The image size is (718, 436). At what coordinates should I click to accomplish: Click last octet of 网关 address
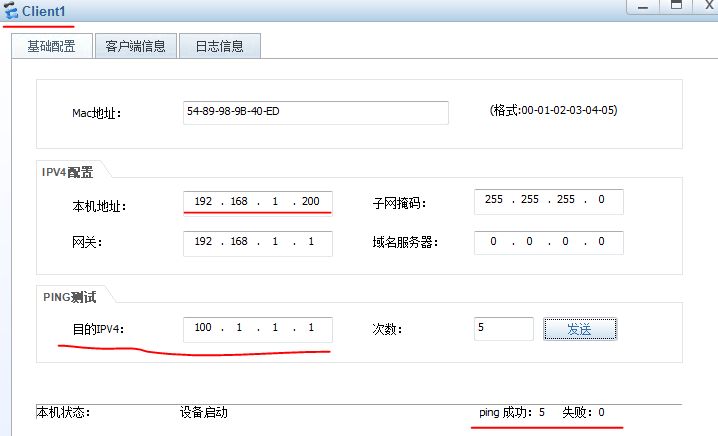311,243
